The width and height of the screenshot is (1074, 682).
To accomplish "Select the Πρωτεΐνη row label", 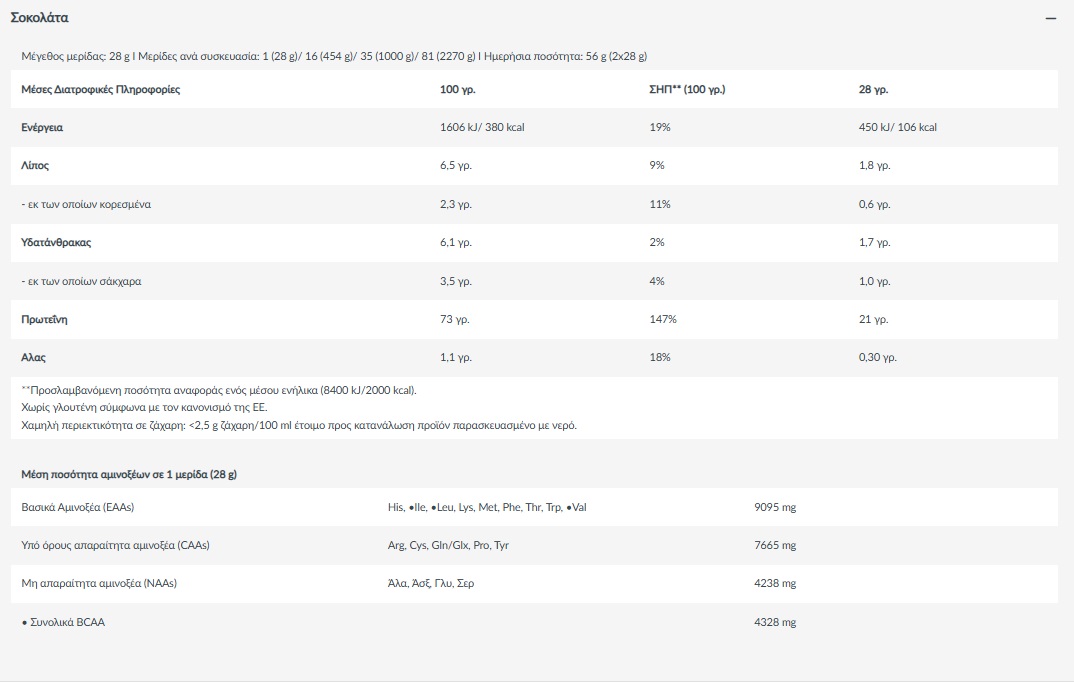I will 44,320.
